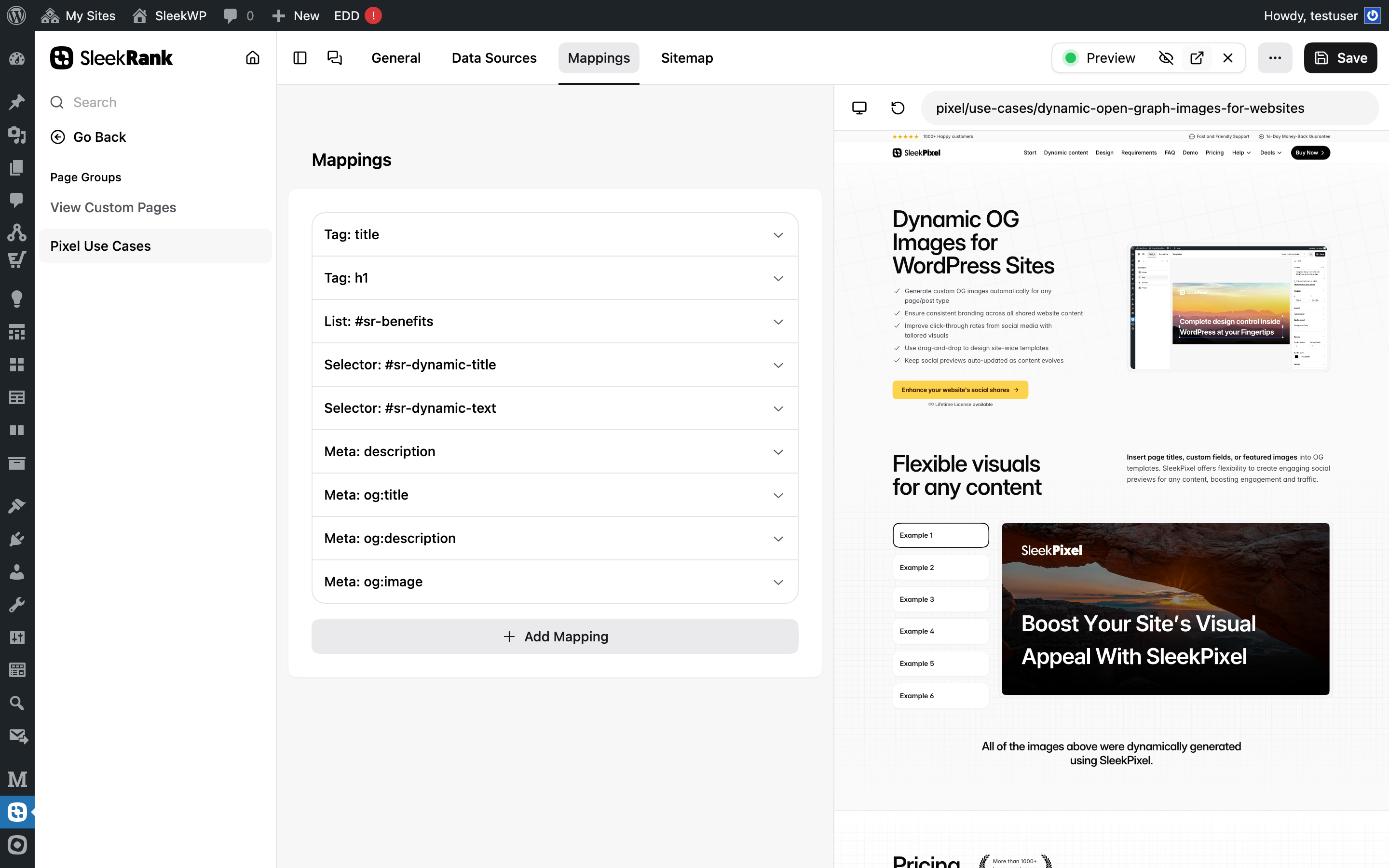Switch preview device using the monitor icon

(859, 108)
